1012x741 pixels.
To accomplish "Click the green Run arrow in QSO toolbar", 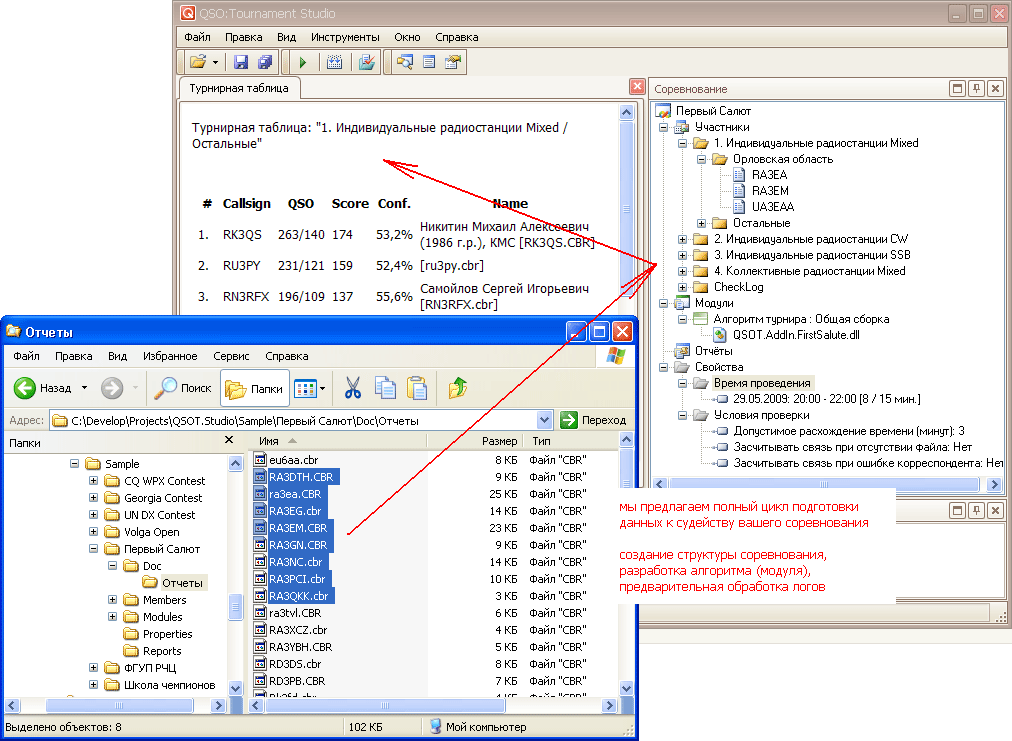I will coord(301,62).
